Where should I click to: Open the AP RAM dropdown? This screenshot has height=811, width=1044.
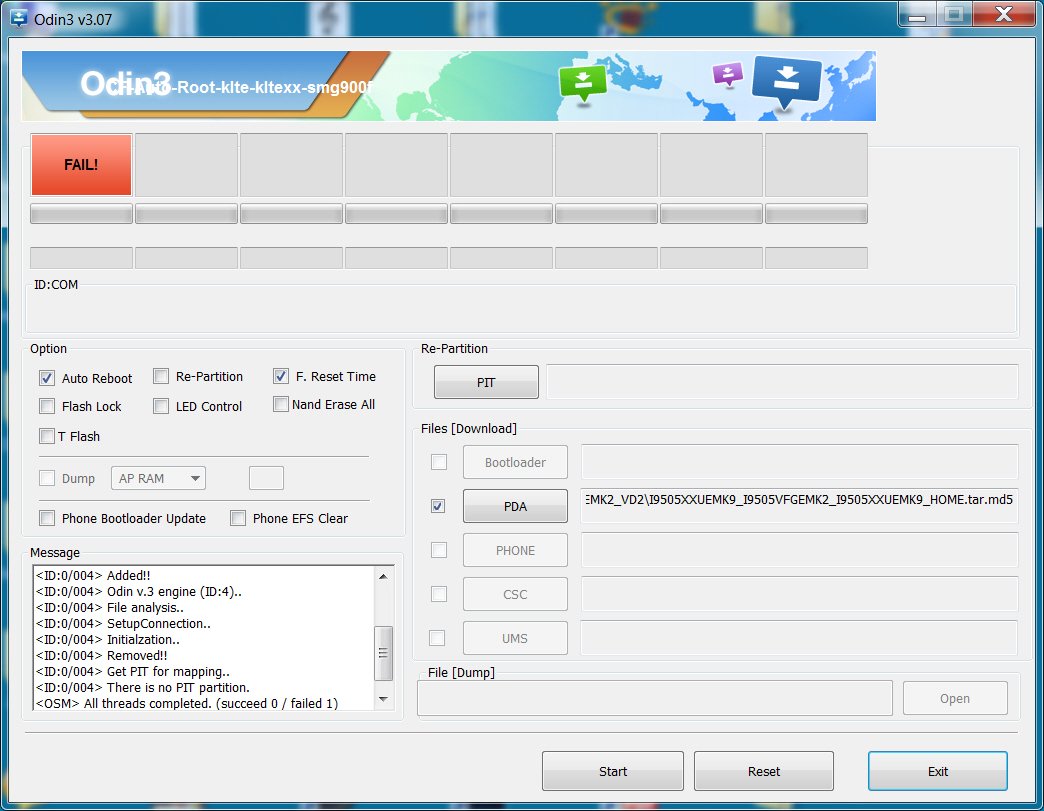(x=158, y=479)
